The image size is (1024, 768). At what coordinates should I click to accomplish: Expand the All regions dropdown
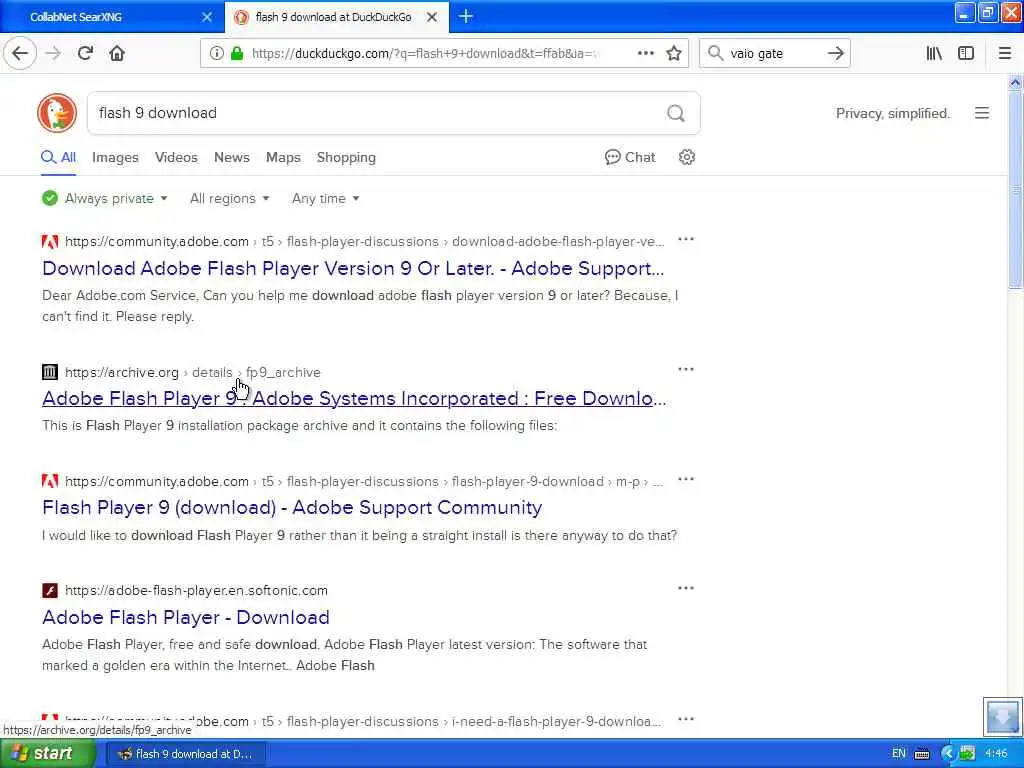coord(229,198)
